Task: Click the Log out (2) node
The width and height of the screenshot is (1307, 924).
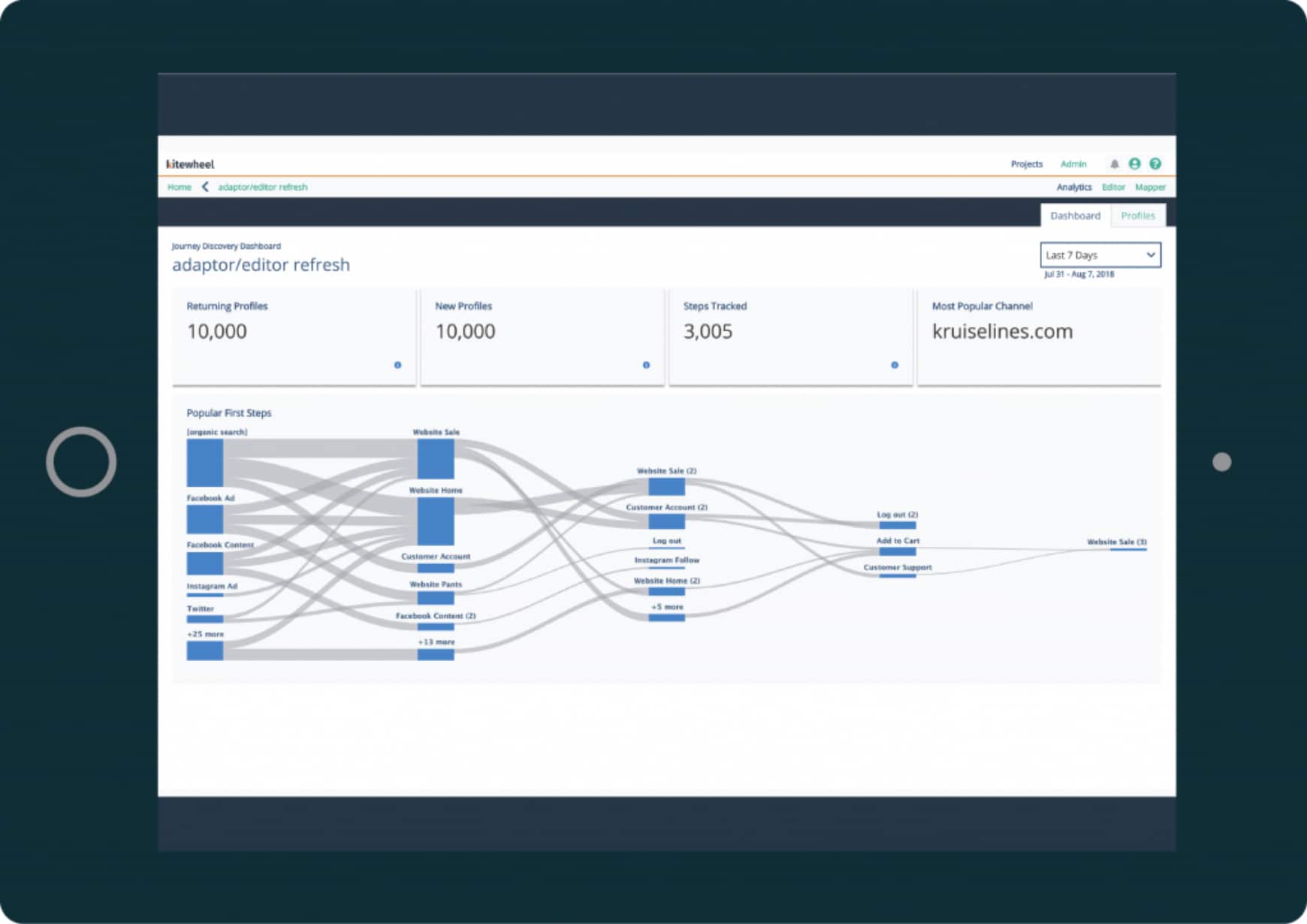Action: (x=898, y=524)
